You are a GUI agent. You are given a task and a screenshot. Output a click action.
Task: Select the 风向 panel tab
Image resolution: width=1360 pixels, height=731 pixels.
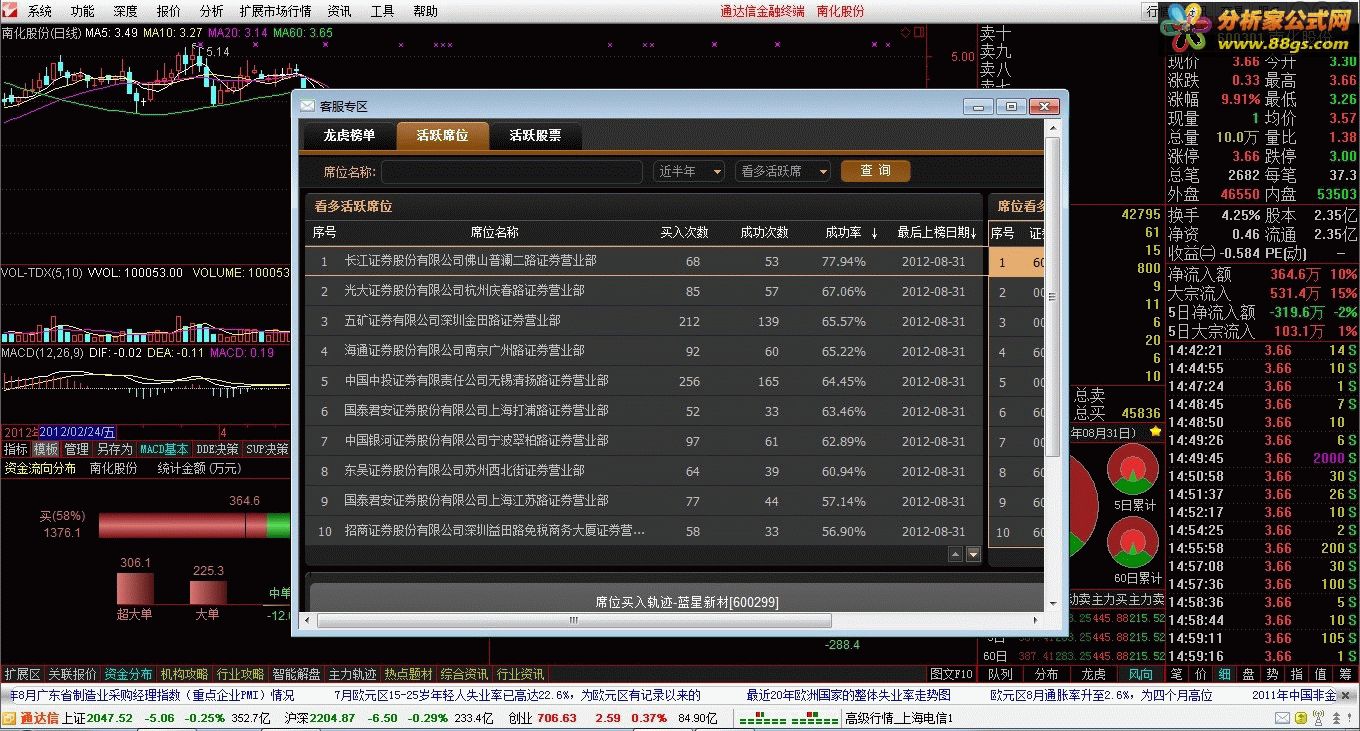(1141, 674)
